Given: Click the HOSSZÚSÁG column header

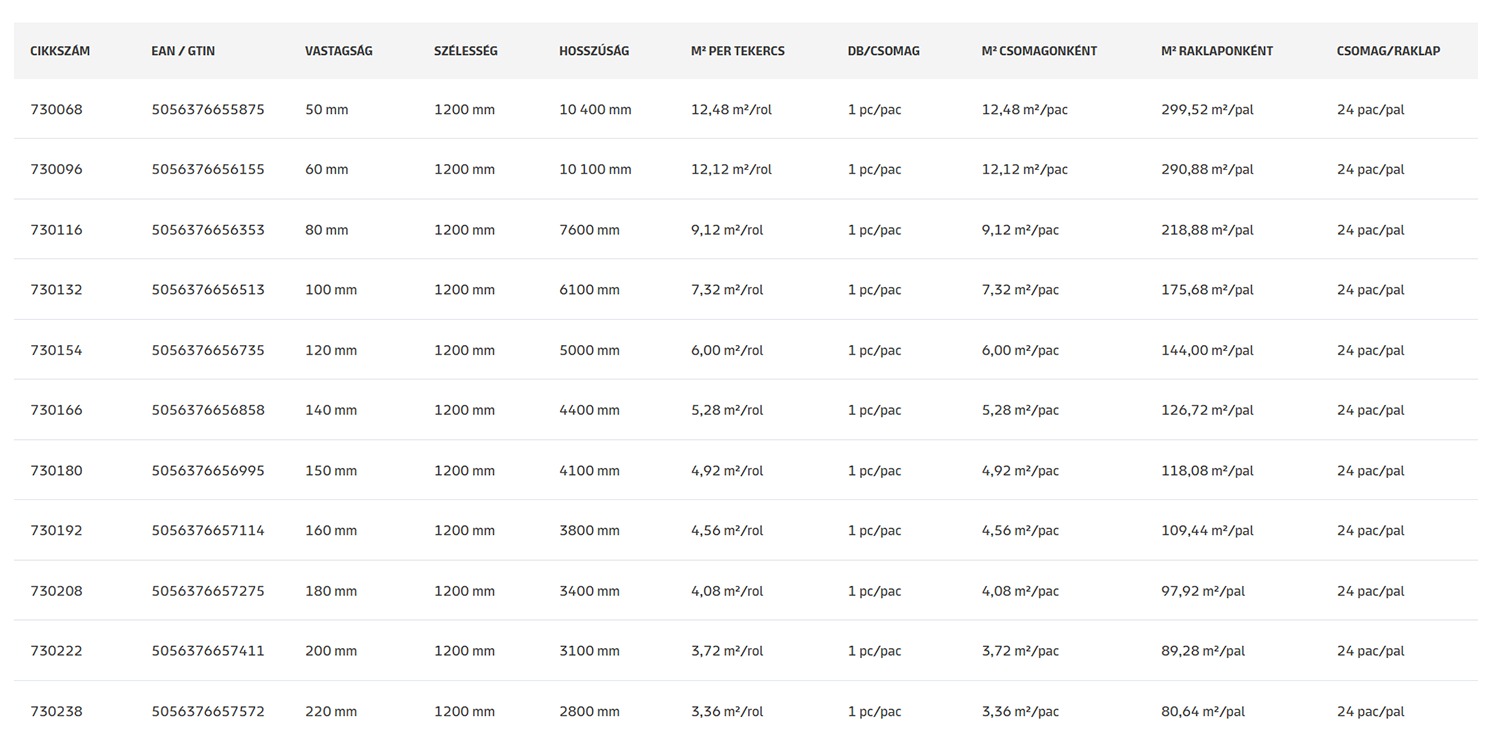Looking at the screenshot, I should pyautogui.click(x=594, y=51).
